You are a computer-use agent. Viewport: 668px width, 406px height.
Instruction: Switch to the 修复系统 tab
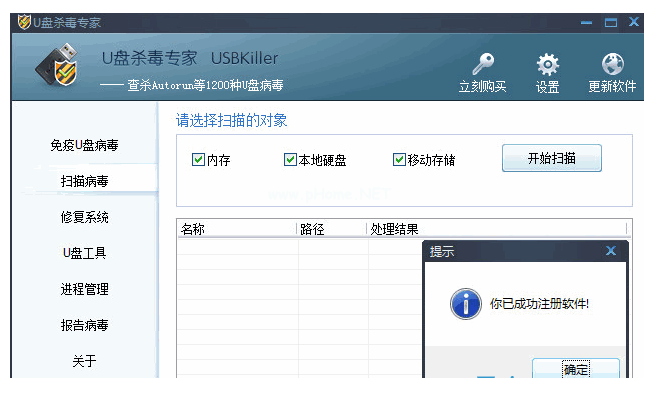click(x=84, y=217)
